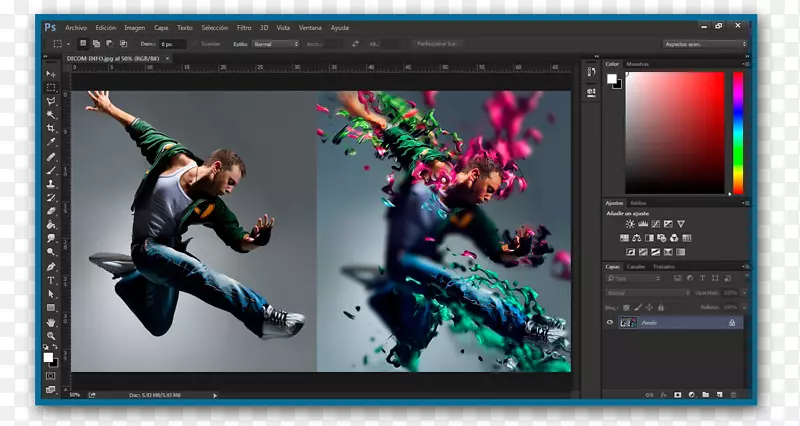This screenshot has width=800, height=426.
Task: Open the Capas panel flyout menu
Action: tap(746, 267)
